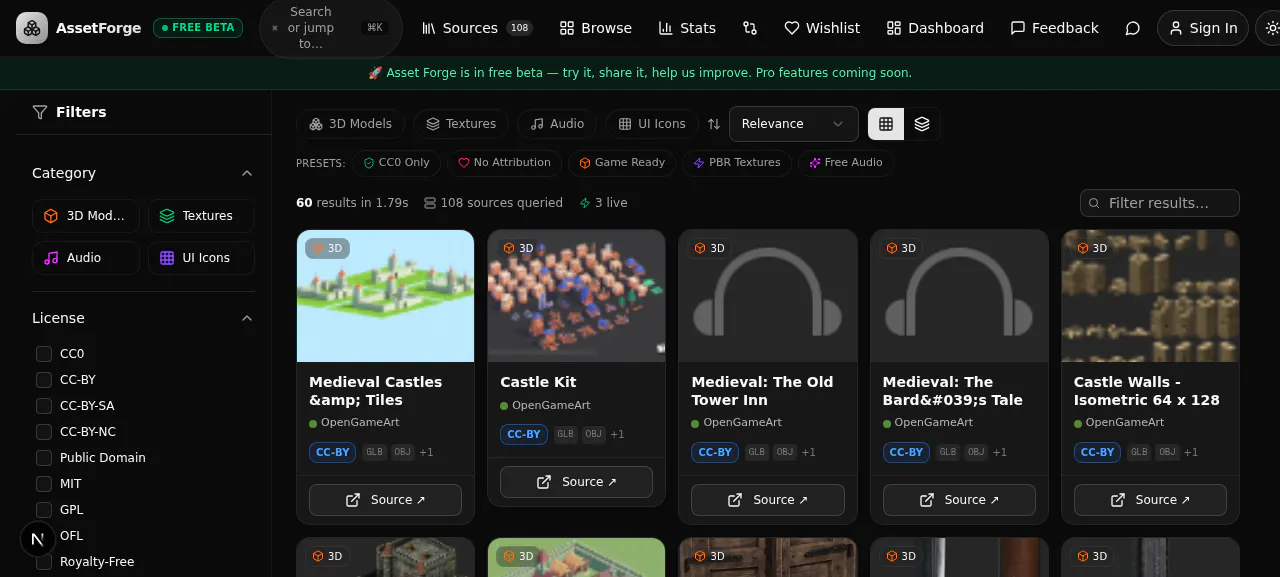The width and height of the screenshot is (1280, 577).
Task: Filter by Textures tab above results
Action: click(461, 124)
